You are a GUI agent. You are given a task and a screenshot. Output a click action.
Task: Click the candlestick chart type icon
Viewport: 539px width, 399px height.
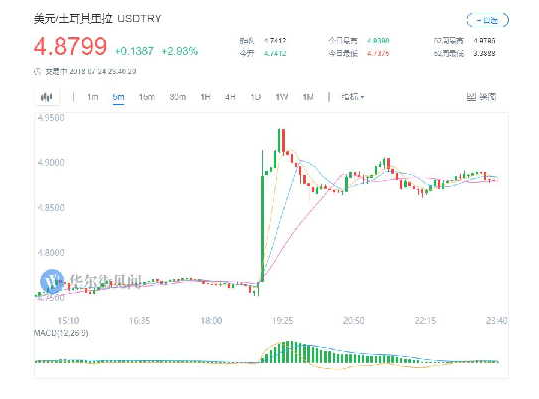point(46,97)
